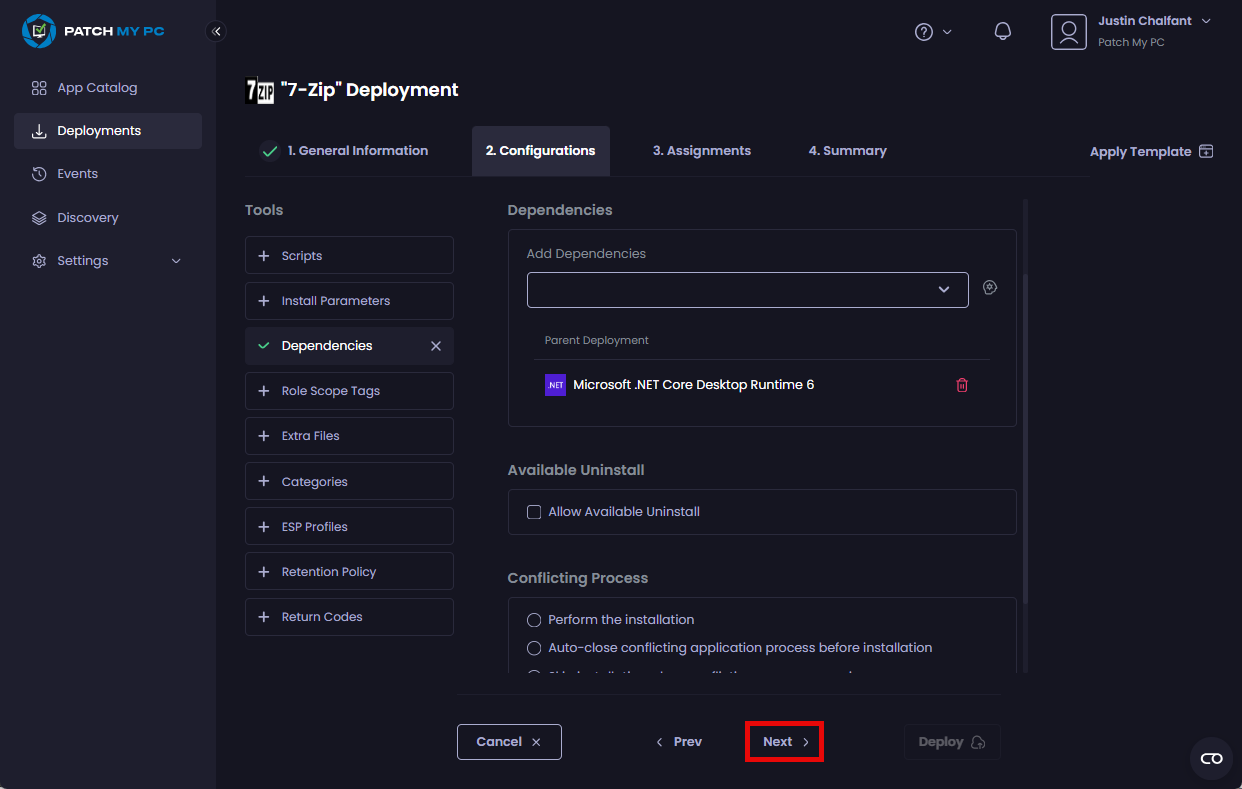Click the icon beside the dependencies dropdown
This screenshot has height=789, width=1242.
pyautogui.click(x=990, y=288)
